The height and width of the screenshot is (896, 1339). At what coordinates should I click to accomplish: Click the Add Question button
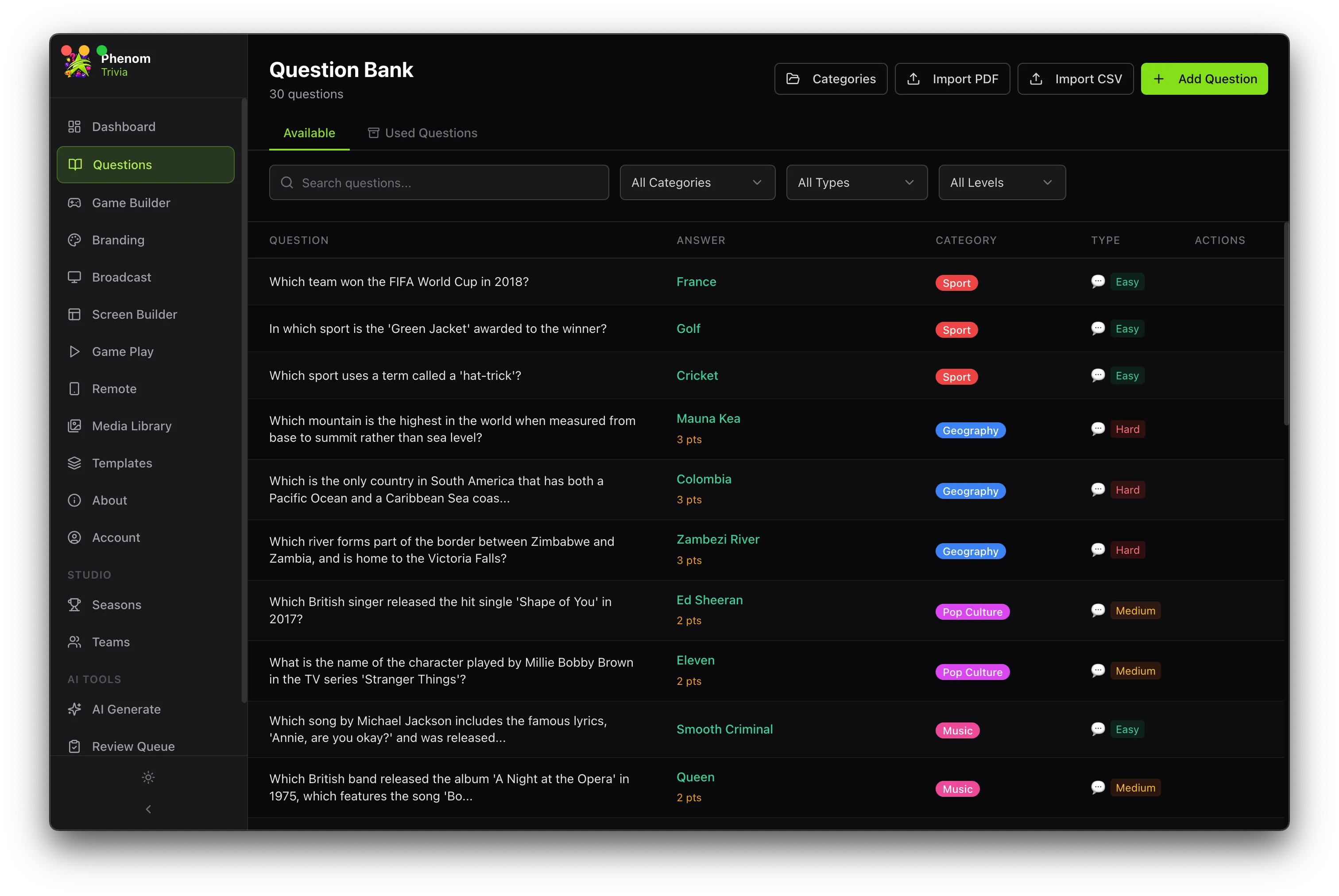click(1204, 79)
